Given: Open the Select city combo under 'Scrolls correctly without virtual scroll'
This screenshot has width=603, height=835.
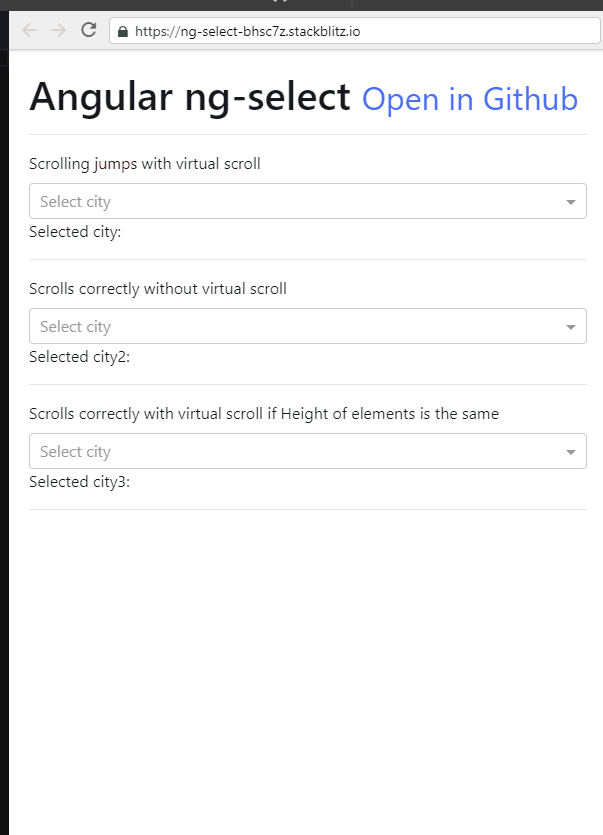Looking at the screenshot, I should [300, 325].
